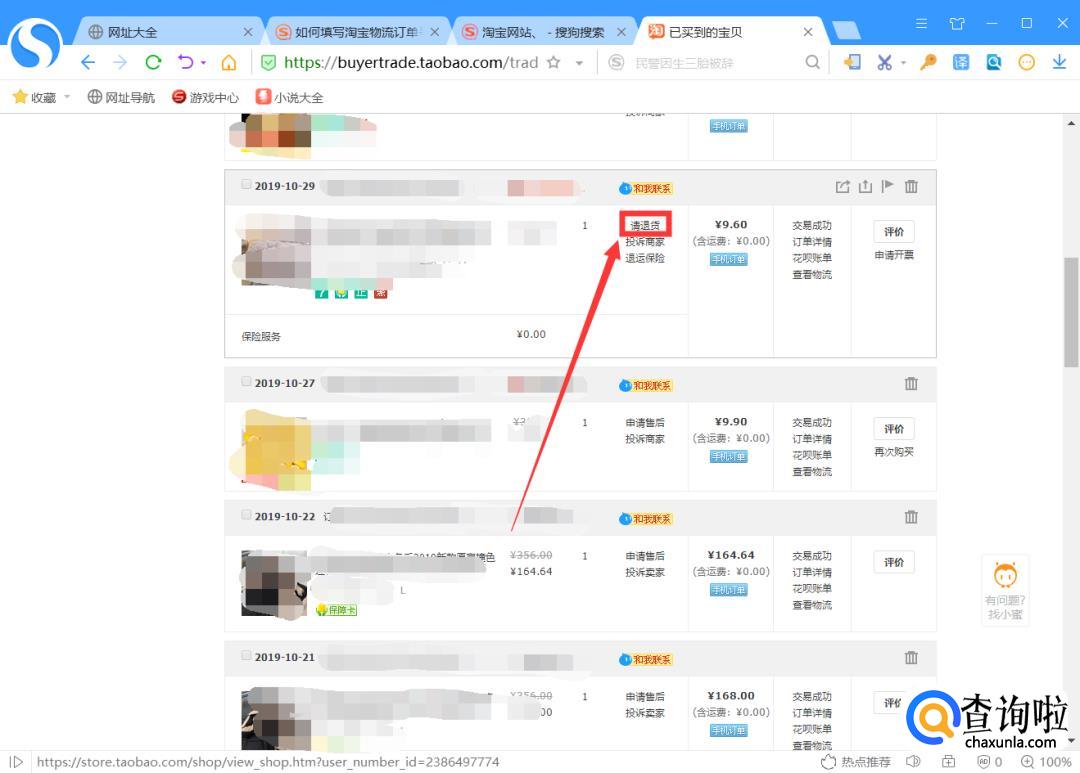The image size is (1080, 773).
Task: Open product thumbnail of the ¥164.64 order
Action: 275,583
